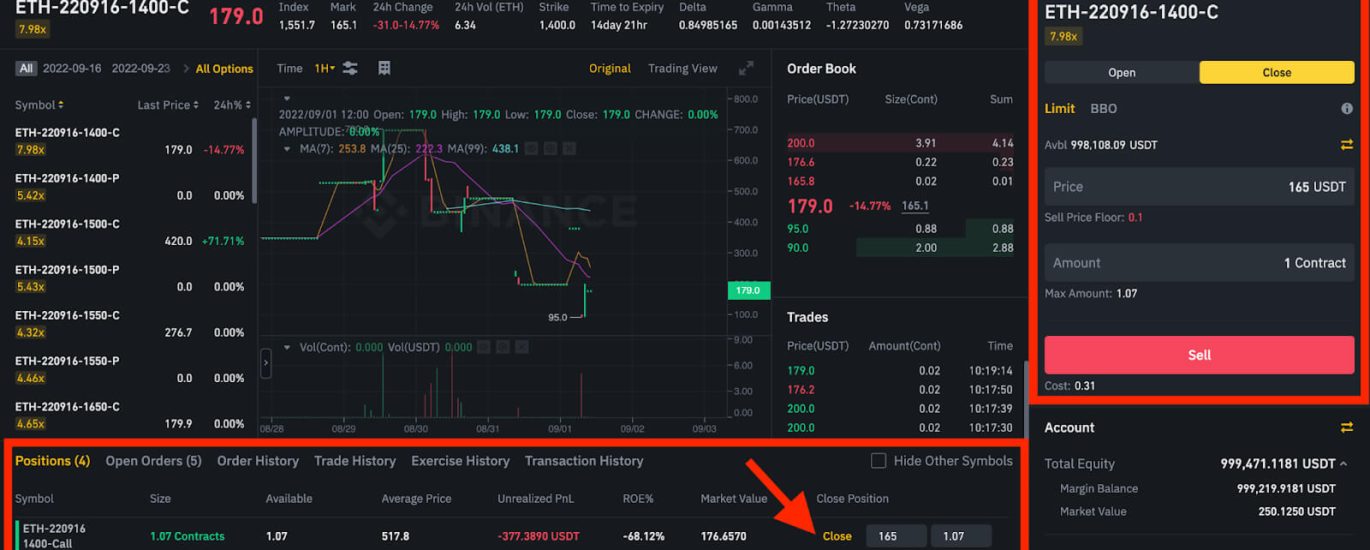Image resolution: width=1370 pixels, height=550 pixels.
Task: Select Limit order type
Action: pyautogui.click(x=1060, y=108)
